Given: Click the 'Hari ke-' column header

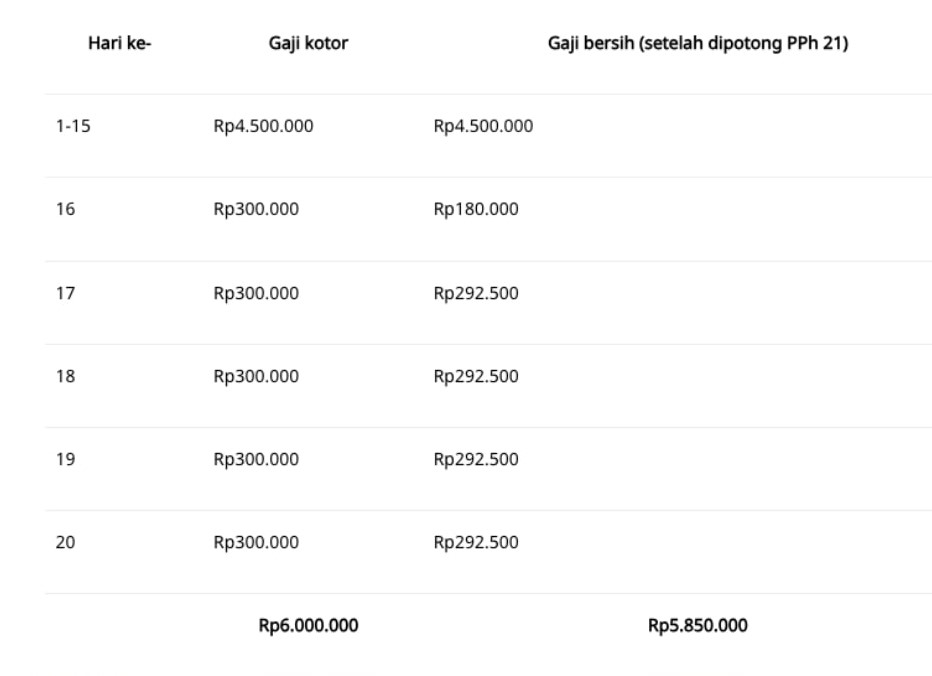Looking at the screenshot, I should [119, 43].
